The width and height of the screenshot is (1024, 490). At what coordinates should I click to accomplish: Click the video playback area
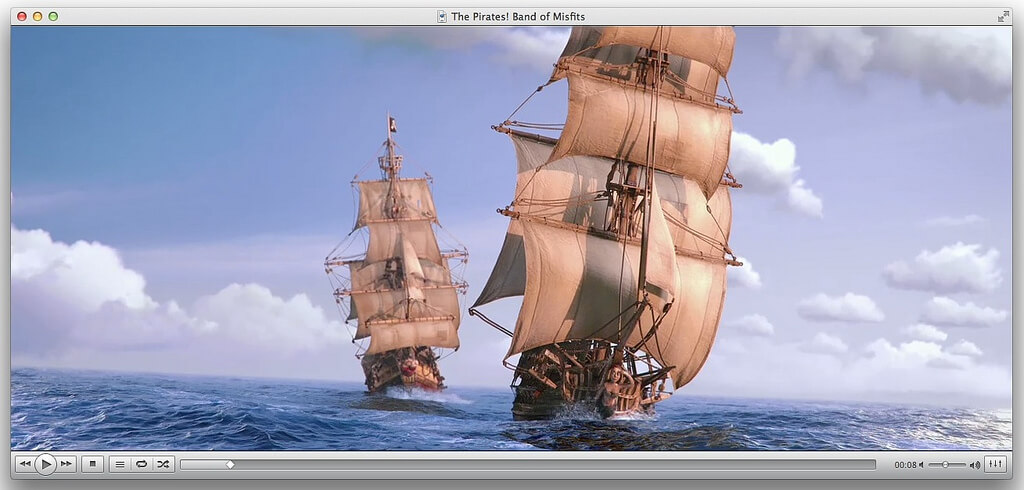[x=511, y=238]
